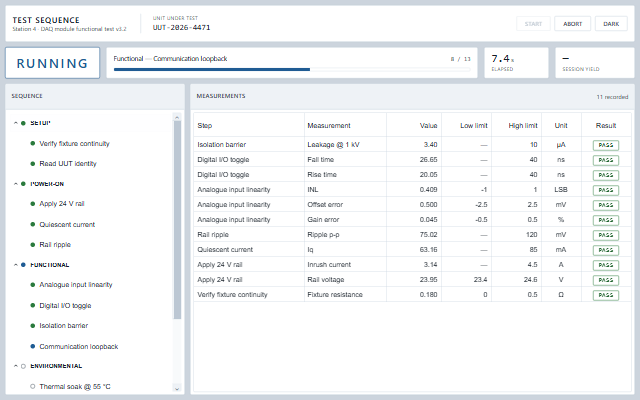Select the Verify fixture continuity step
This screenshot has height=400, width=640.
click(74, 144)
